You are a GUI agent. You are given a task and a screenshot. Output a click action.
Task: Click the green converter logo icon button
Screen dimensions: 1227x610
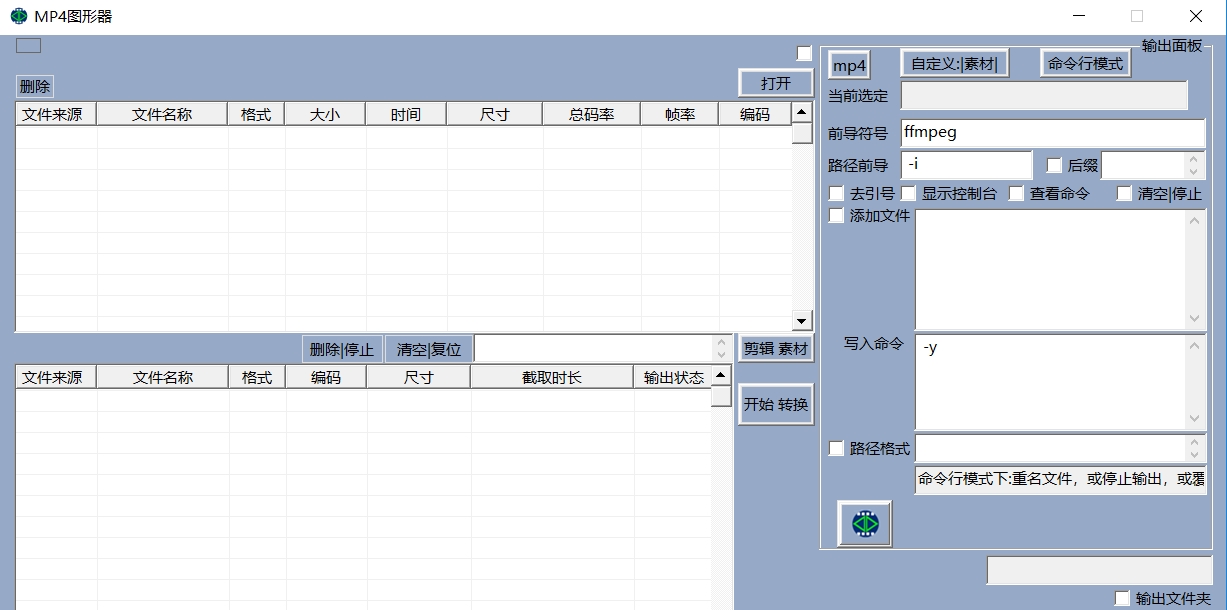pyautogui.click(x=862, y=522)
